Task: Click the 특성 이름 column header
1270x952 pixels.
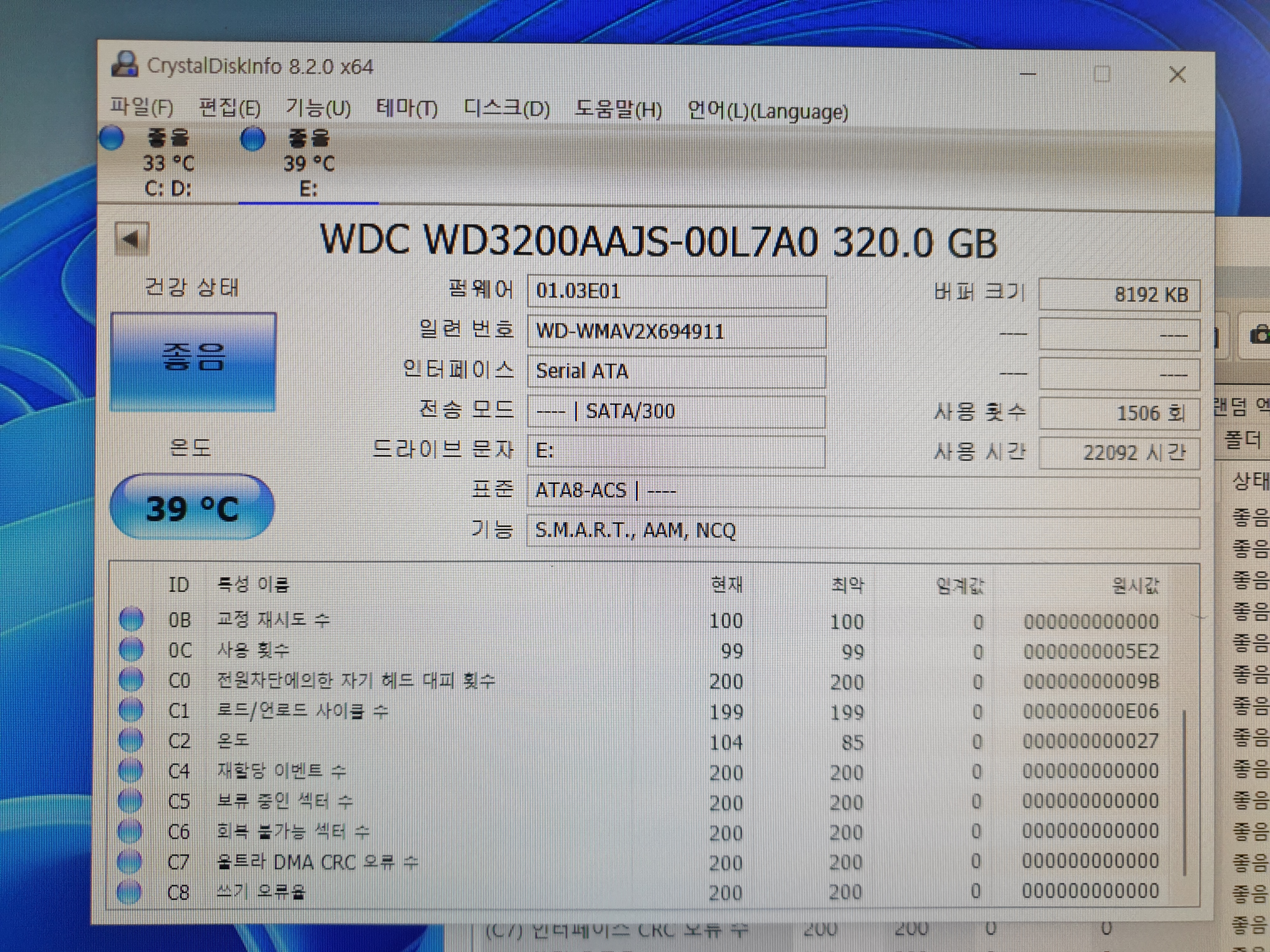Action: (x=253, y=585)
